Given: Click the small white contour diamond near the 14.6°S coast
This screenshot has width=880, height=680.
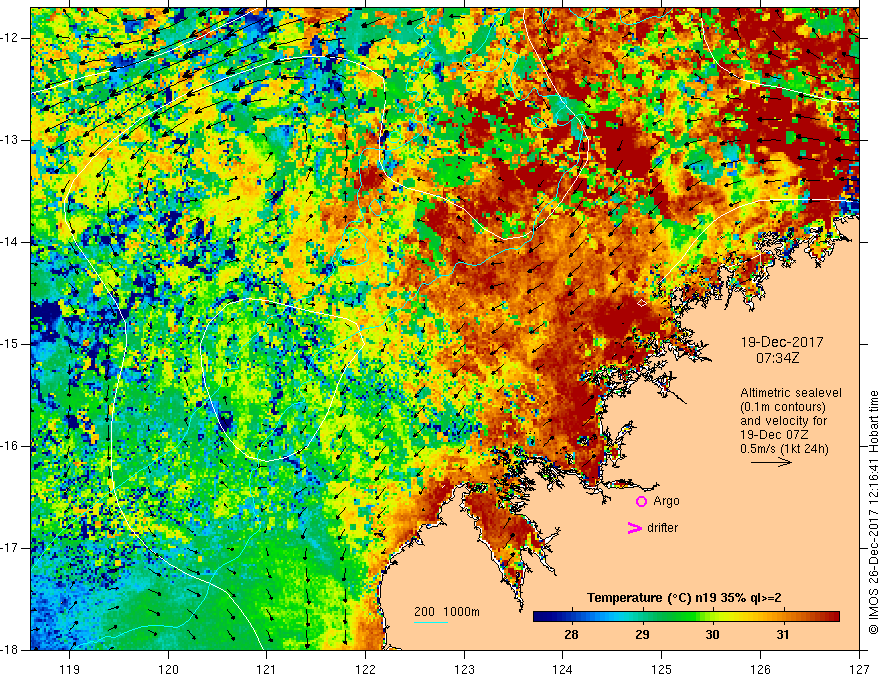Looking at the screenshot, I should click(641, 303).
